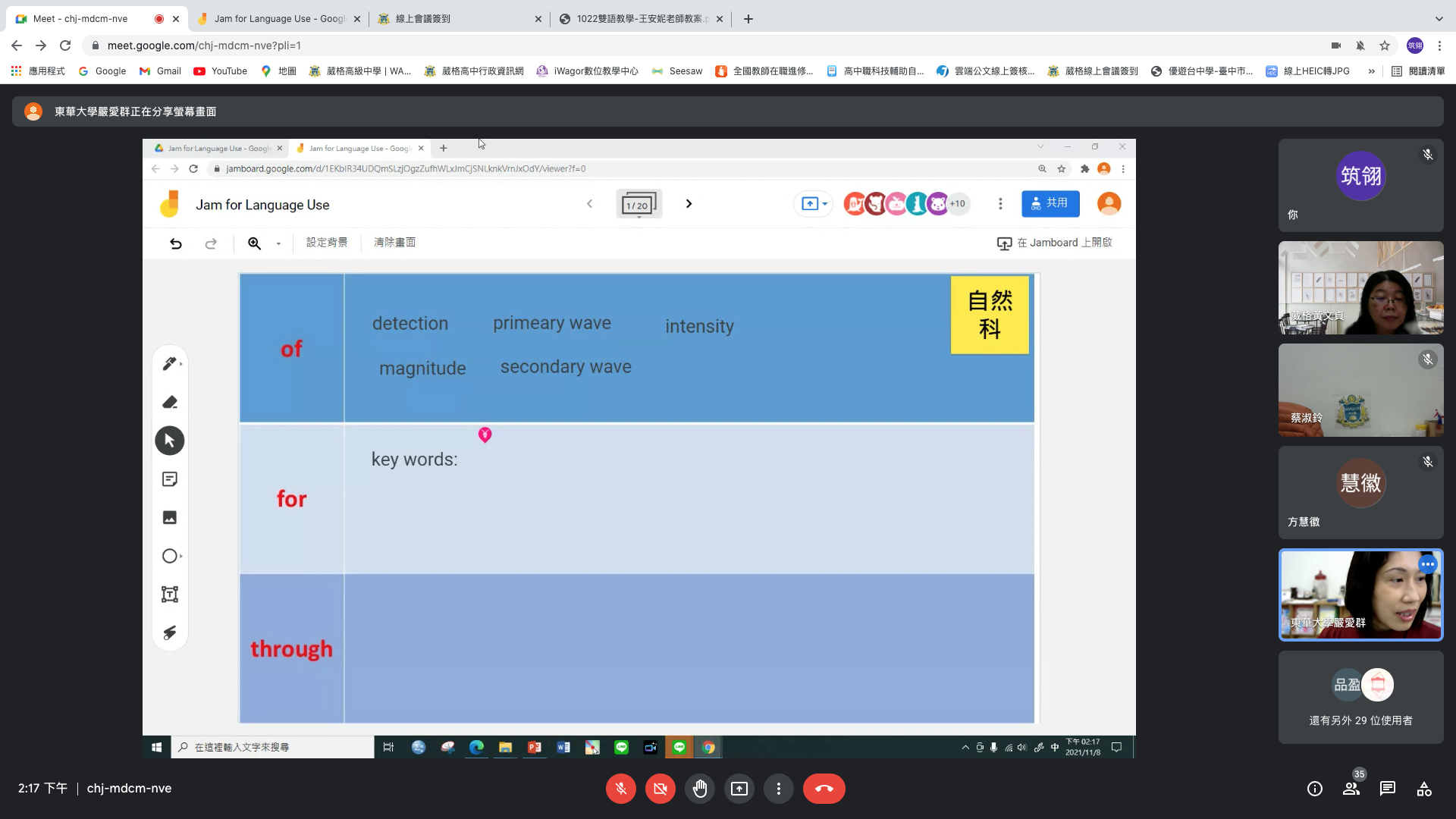The image size is (1456, 819).
Task: Bookmark this page with star icon
Action: coord(1385,45)
